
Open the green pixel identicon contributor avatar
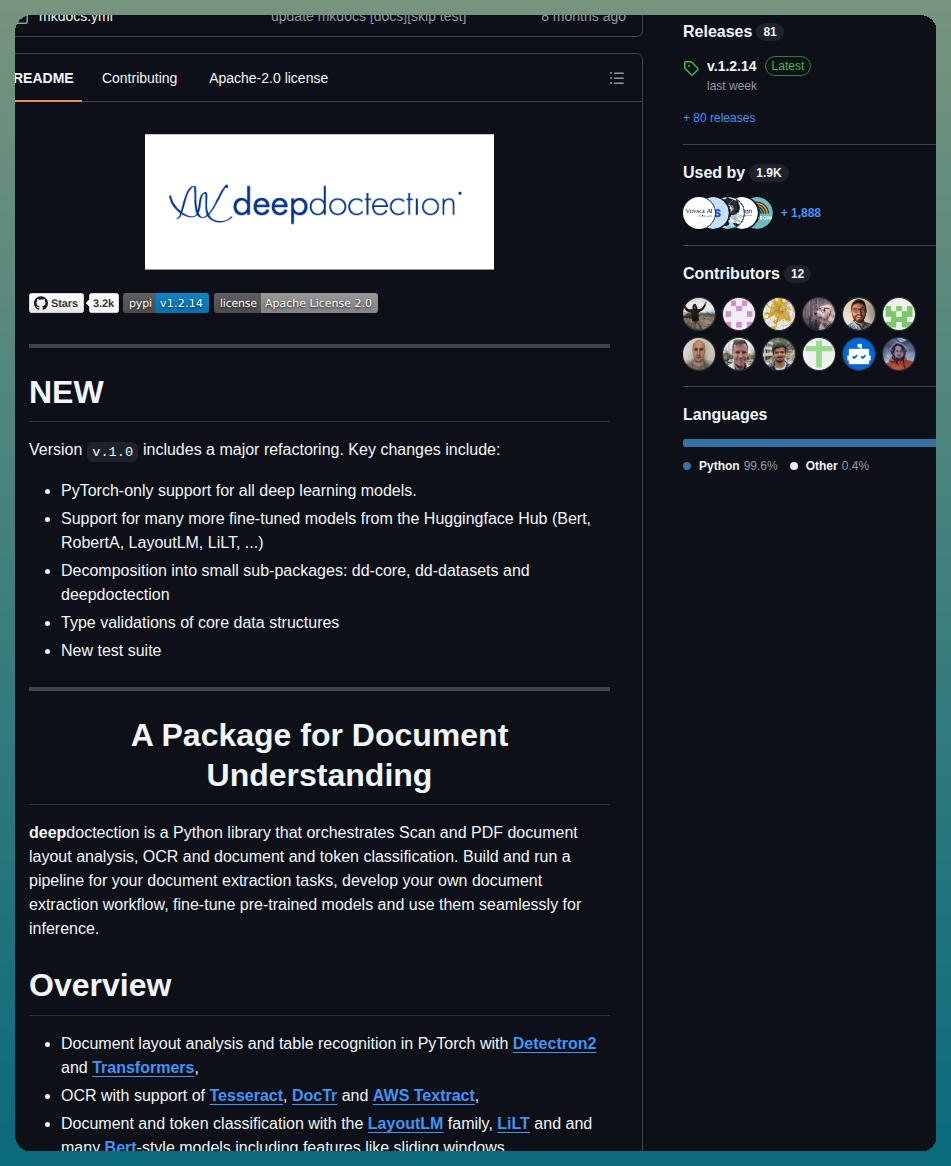pos(899,314)
